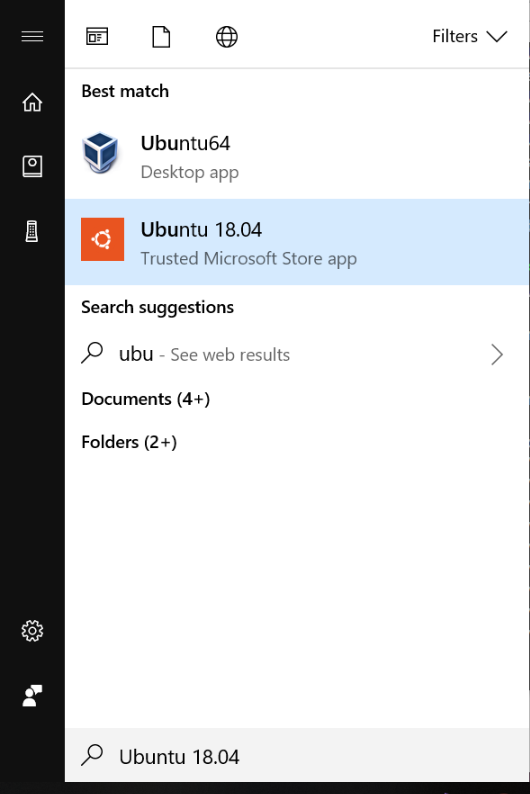Launch Ubuntu64 VirtualBox desktop app
Viewport: 530px width, 794px height.
(297, 155)
